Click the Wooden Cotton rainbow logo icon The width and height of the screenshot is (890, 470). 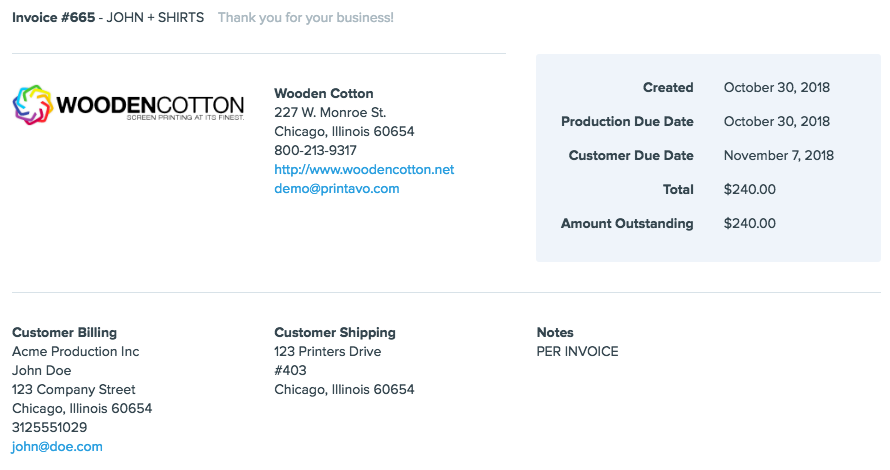tap(32, 105)
